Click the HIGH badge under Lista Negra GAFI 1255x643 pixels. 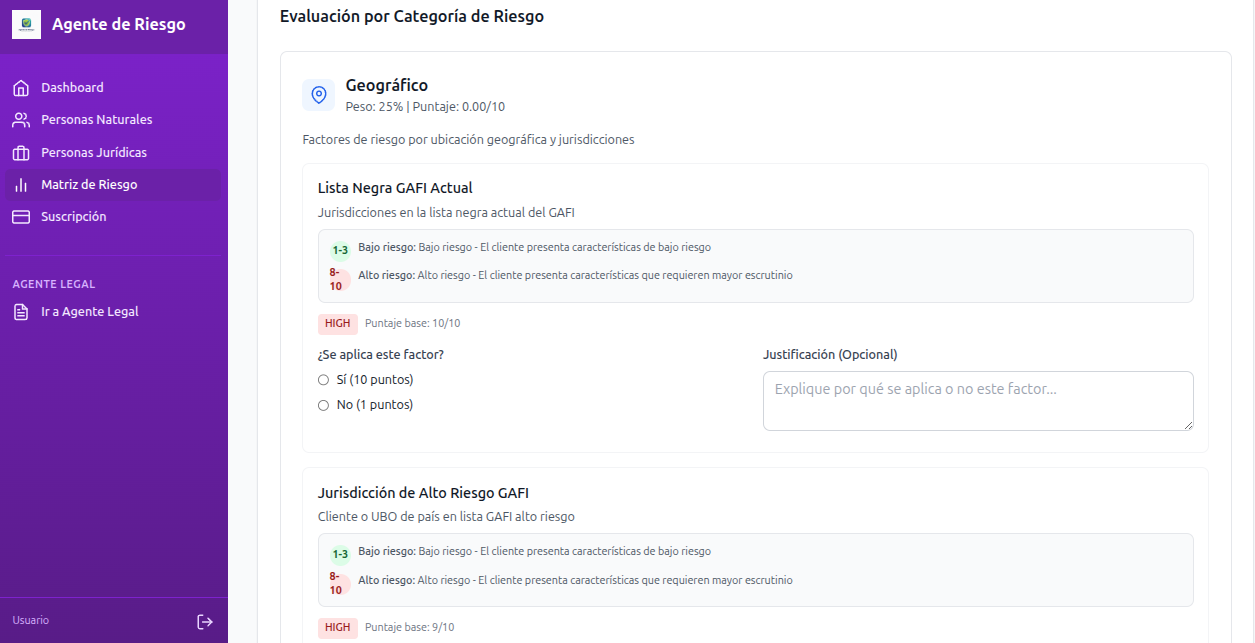[337, 323]
